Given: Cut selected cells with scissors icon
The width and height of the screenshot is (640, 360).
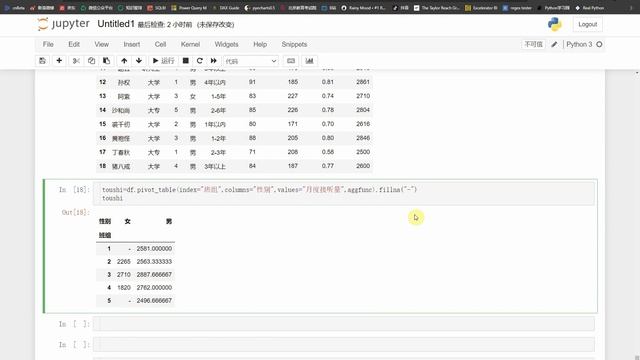Looking at the screenshot, I should (x=76, y=61).
